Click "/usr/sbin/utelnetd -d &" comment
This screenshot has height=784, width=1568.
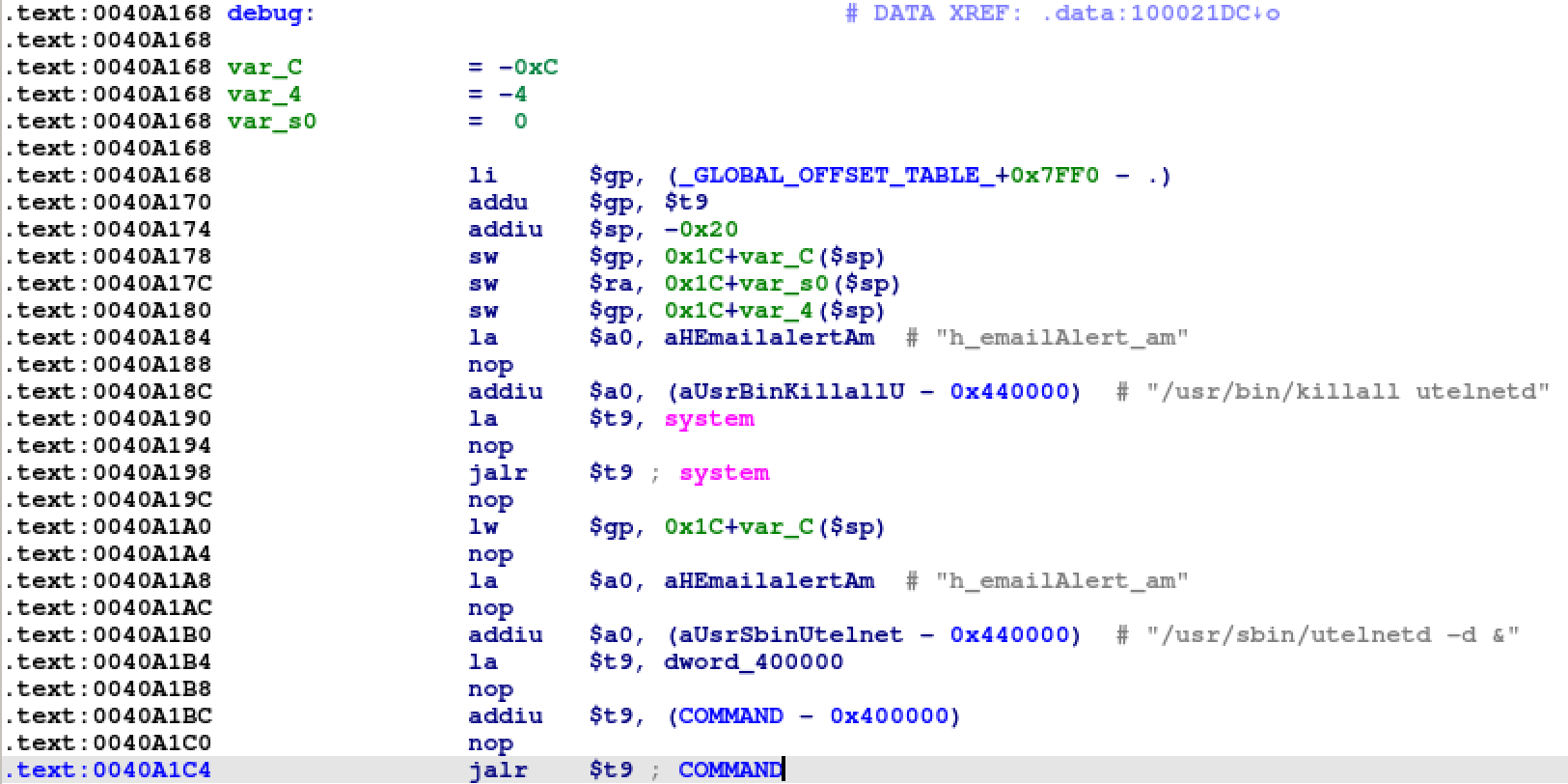(1333, 635)
